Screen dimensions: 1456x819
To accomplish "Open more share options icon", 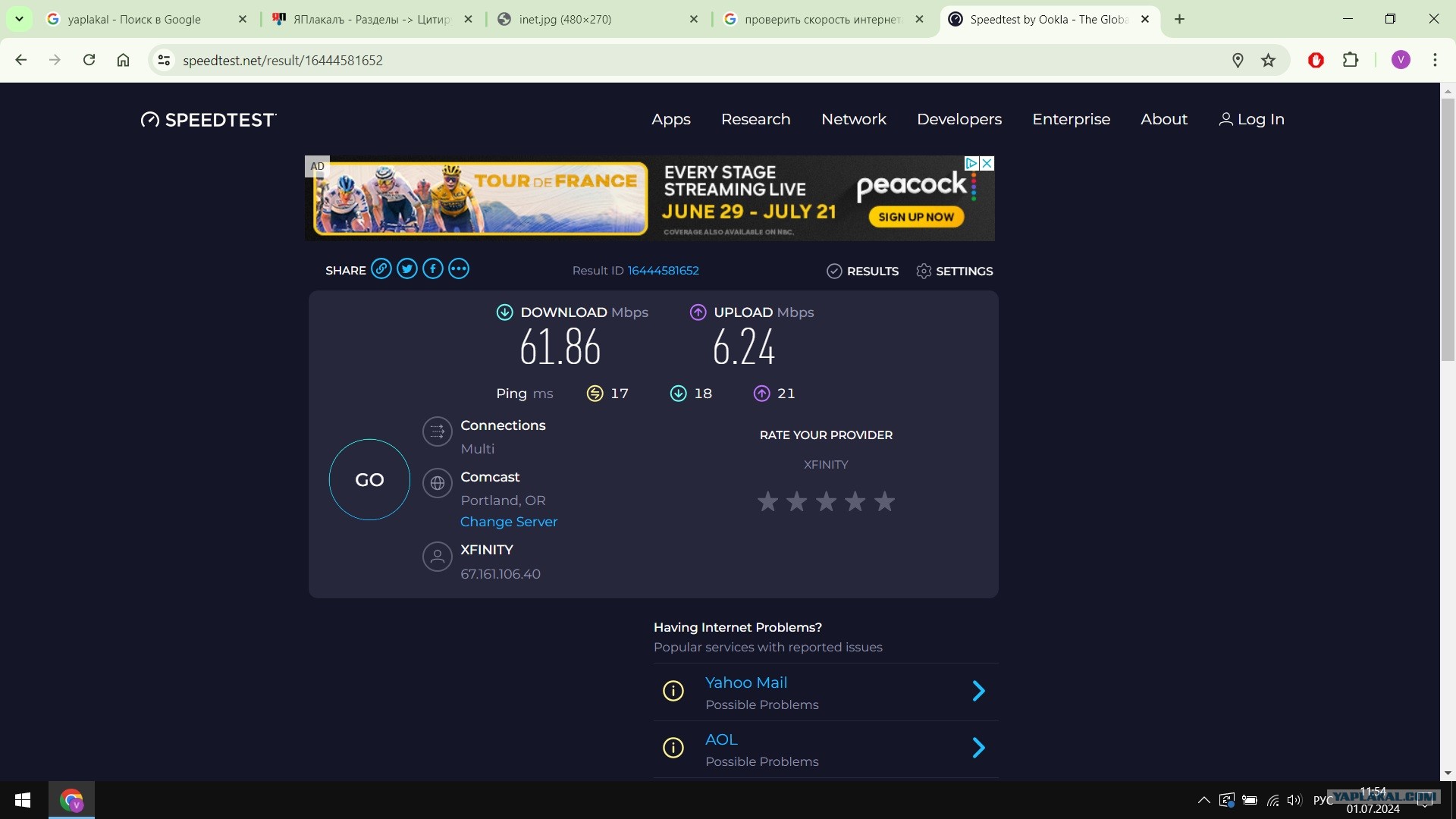I will coord(459,269).
